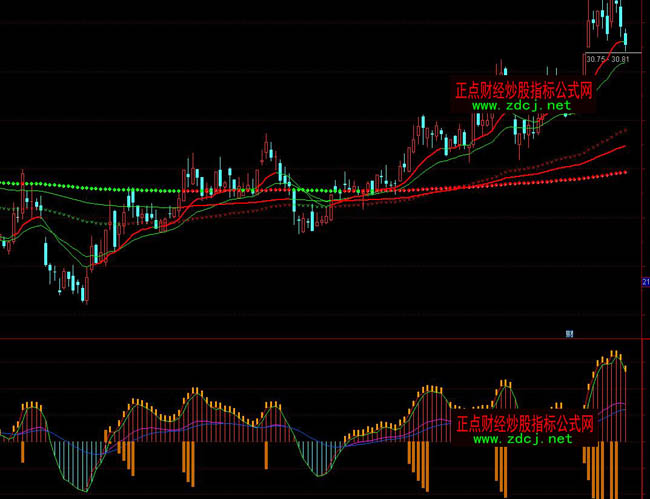This screenshot has height=499, width=650.
Task: Click the red 正点财经炒股指标公式网 watermark in the lower panel
Action: [524, 423]
